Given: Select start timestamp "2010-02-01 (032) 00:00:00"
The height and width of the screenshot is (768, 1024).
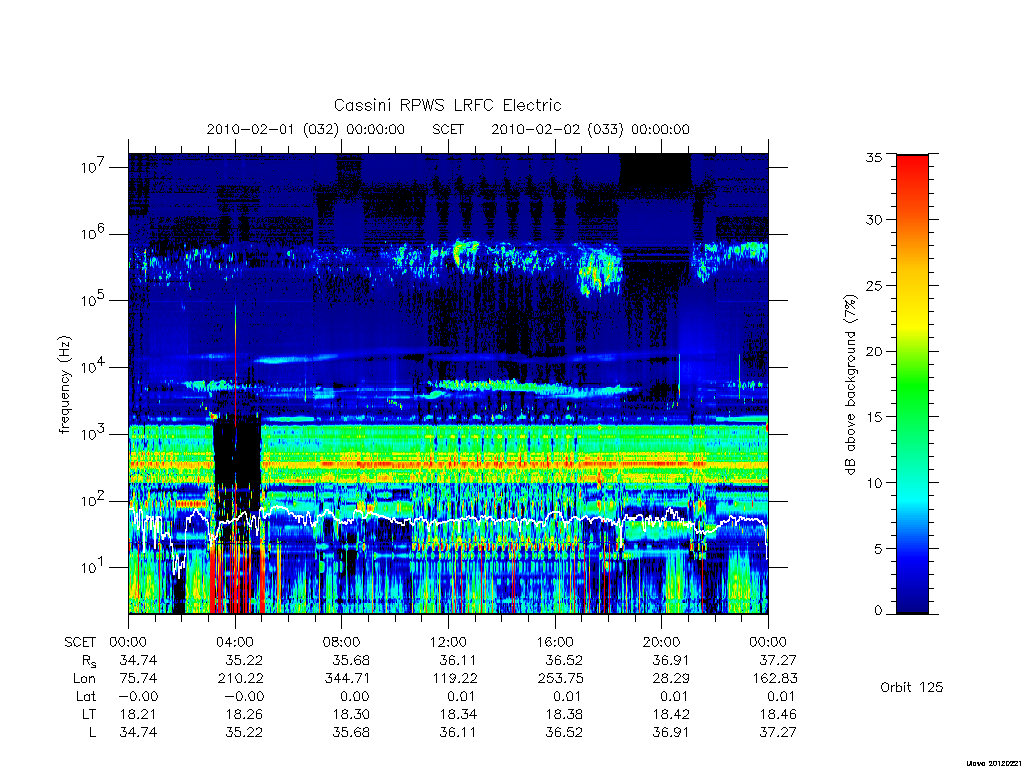Looking at the screenshot, I should click(x=306, y=129).
